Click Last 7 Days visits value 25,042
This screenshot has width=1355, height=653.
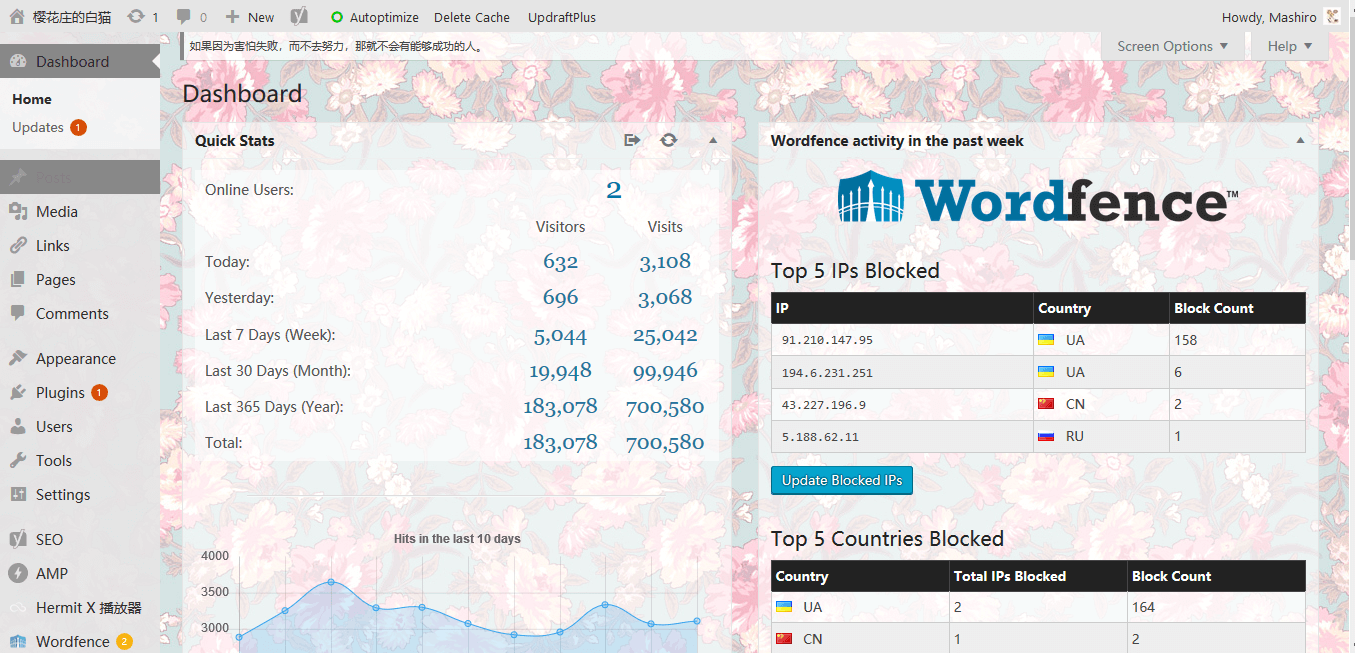point(665,335)
